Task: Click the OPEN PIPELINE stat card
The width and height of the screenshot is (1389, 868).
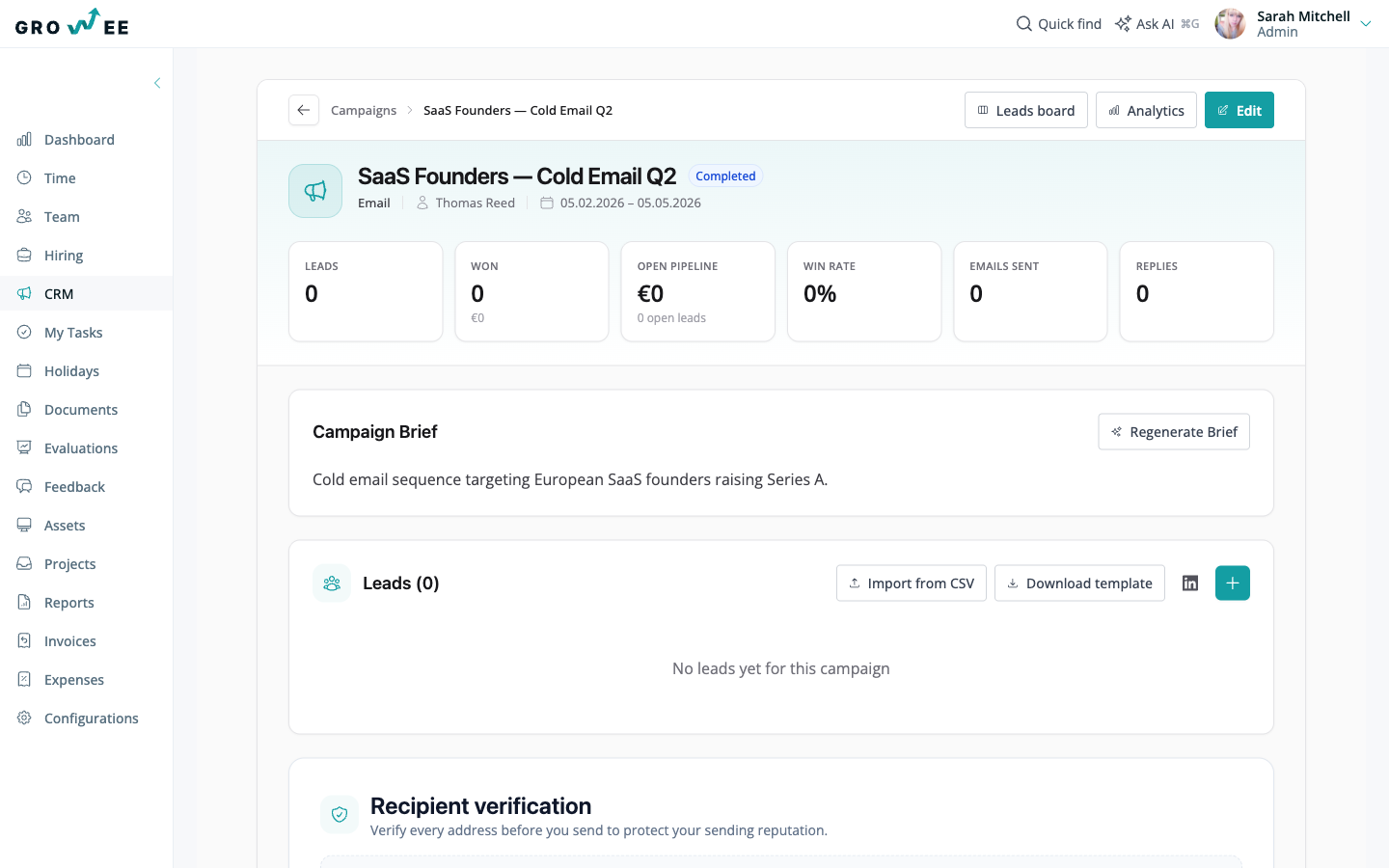Action: 698,291
